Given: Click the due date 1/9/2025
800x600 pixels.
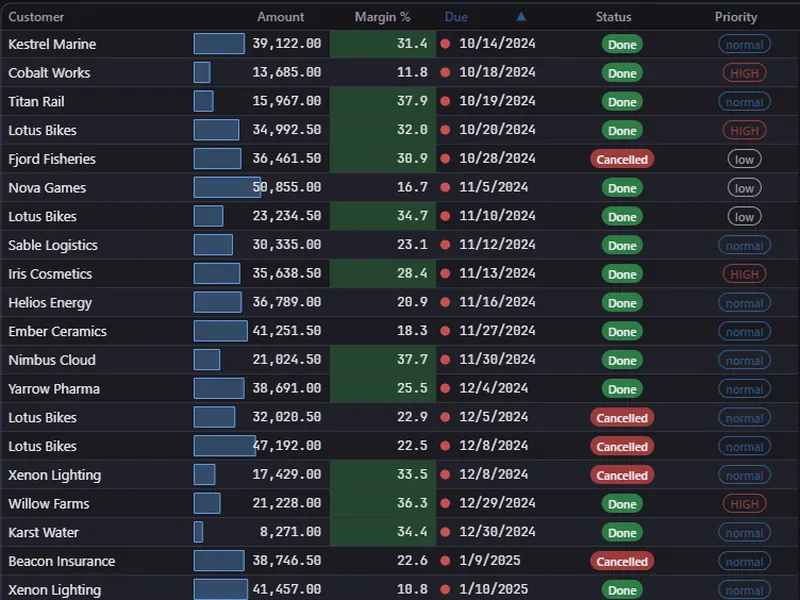Looking at the screenshot, I should pyautogui.click(x=490, y=561).
